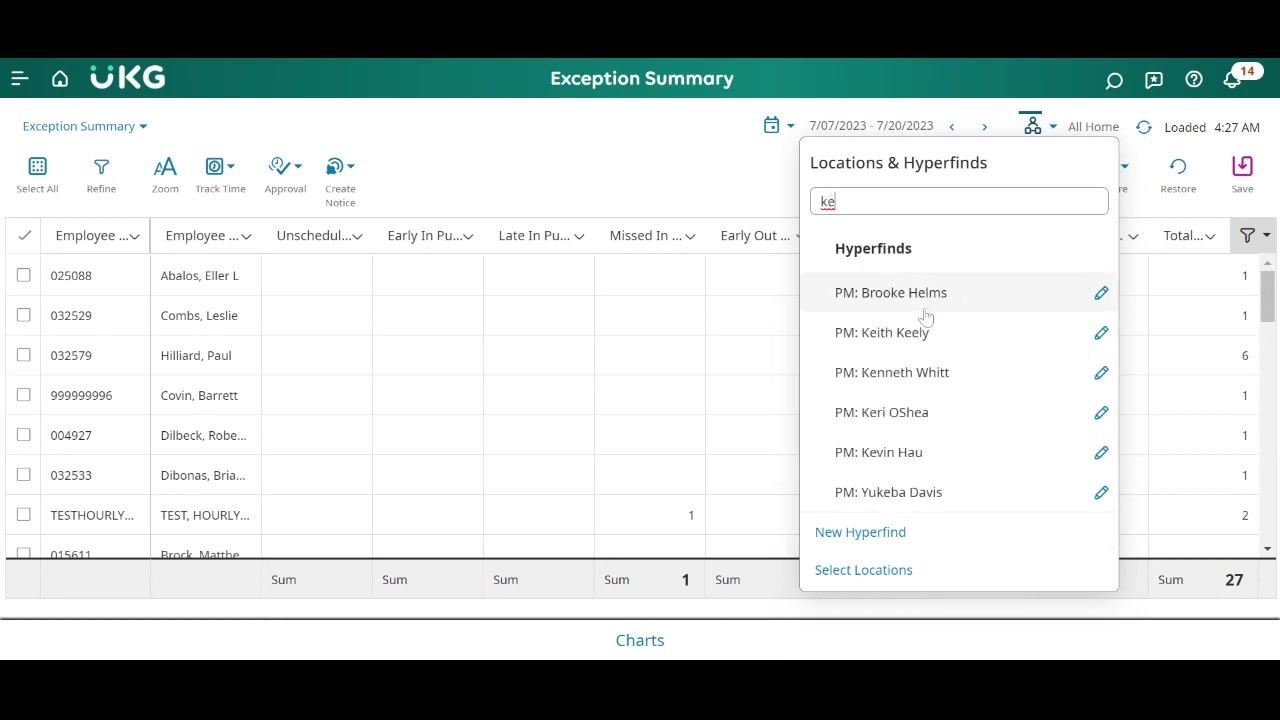This screenshot has height=720, width=1280.
Task: Select the PM: Kevin Hau hyperfind
Action: coord(878,453)
